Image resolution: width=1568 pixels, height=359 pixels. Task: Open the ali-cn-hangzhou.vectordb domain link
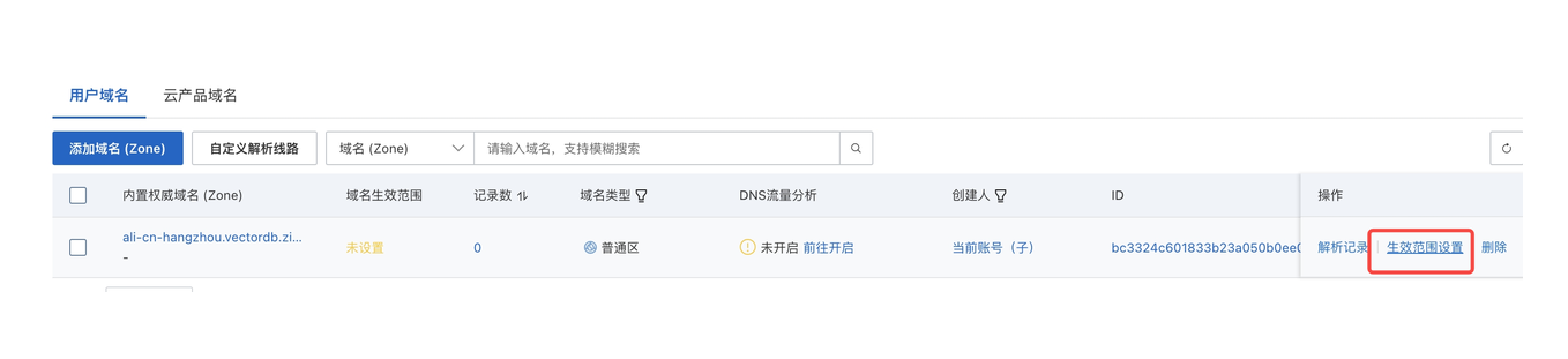[212, 237]
